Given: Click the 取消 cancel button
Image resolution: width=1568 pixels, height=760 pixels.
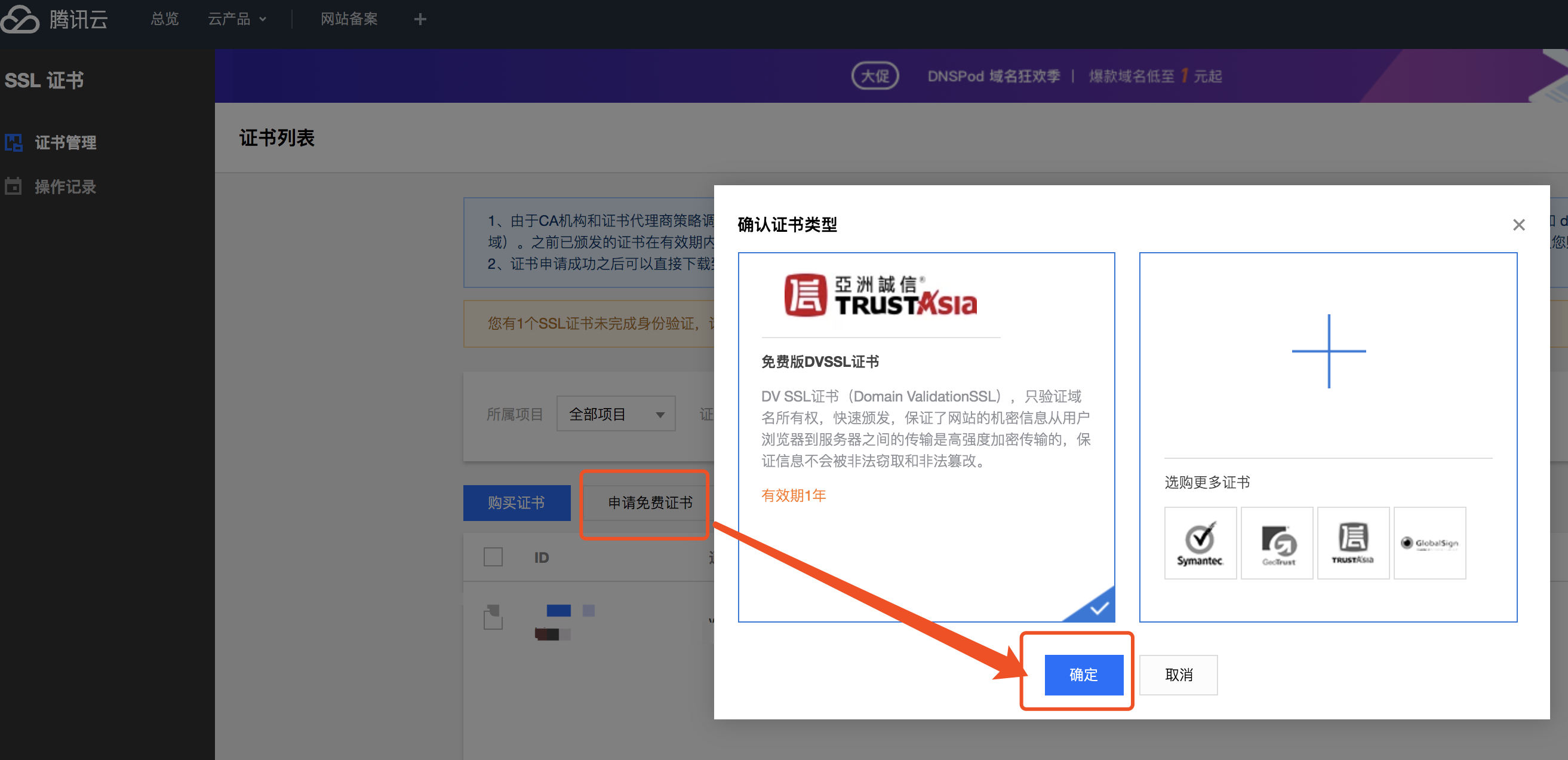Looking at the screenshot, I should click(x=1178, y=674).
